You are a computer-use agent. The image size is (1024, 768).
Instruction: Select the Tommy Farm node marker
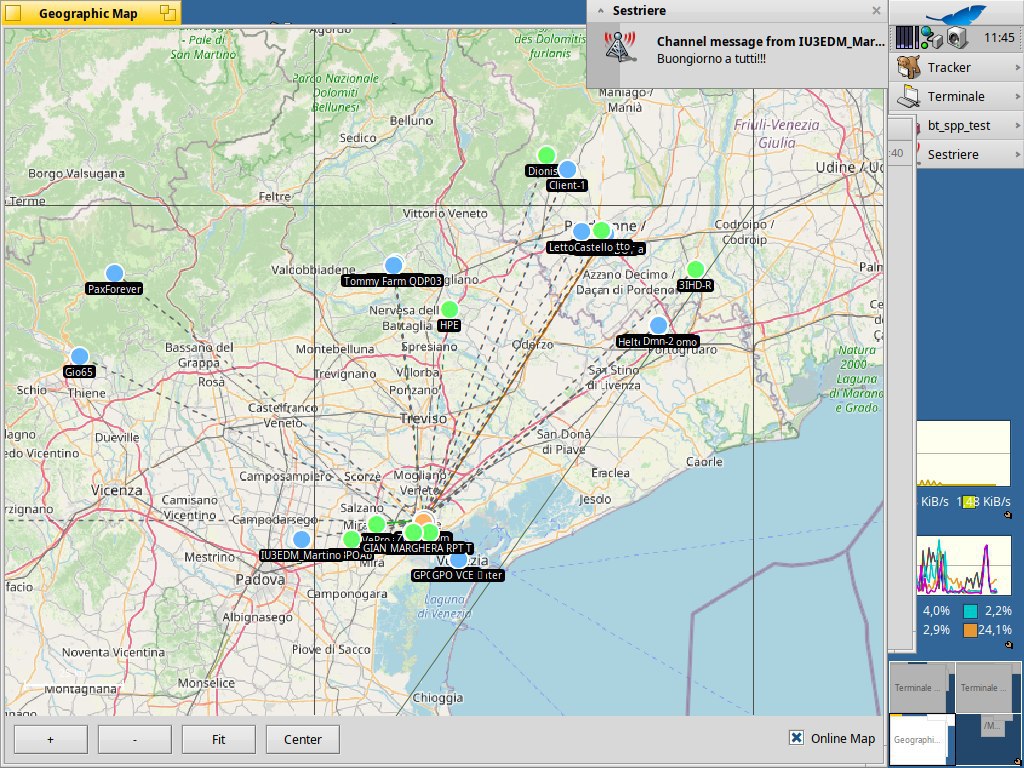pos(393,265)
